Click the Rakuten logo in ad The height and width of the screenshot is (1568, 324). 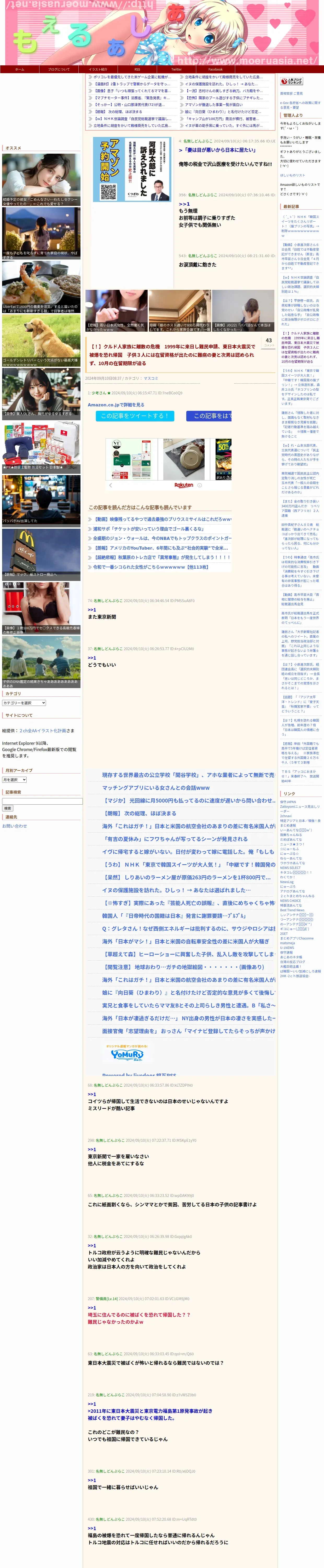[183, 485]
